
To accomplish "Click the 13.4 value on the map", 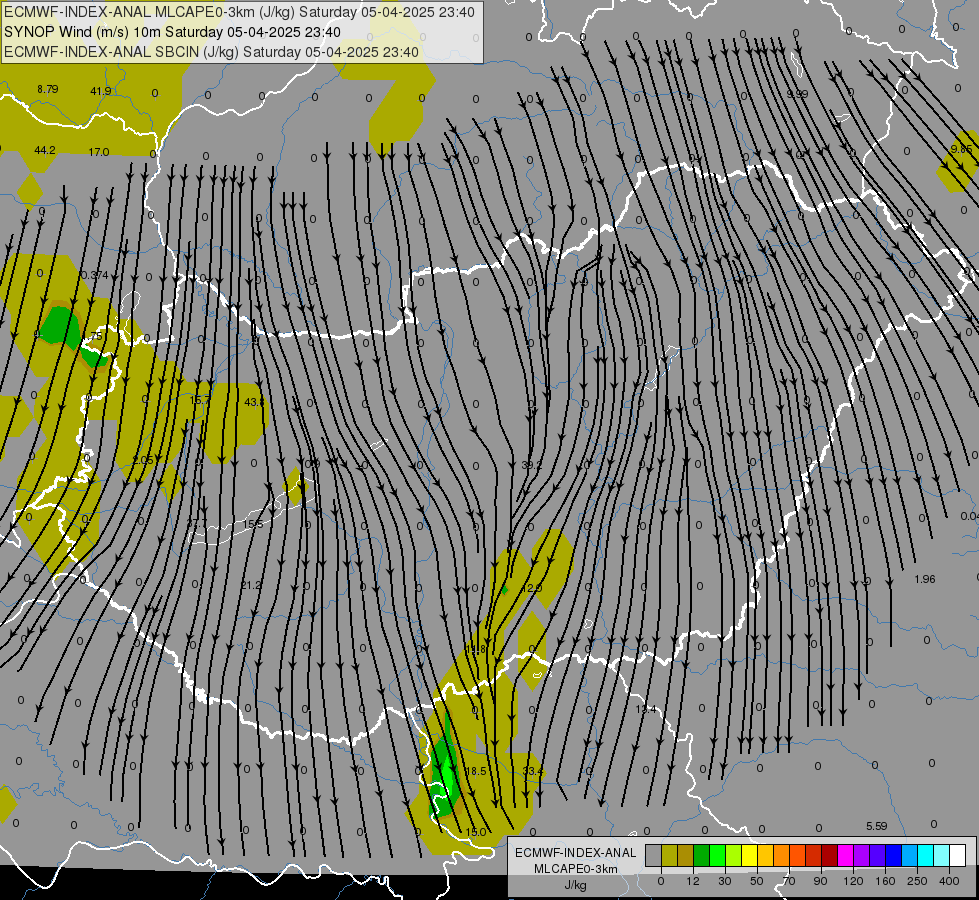I will point(646,710).
